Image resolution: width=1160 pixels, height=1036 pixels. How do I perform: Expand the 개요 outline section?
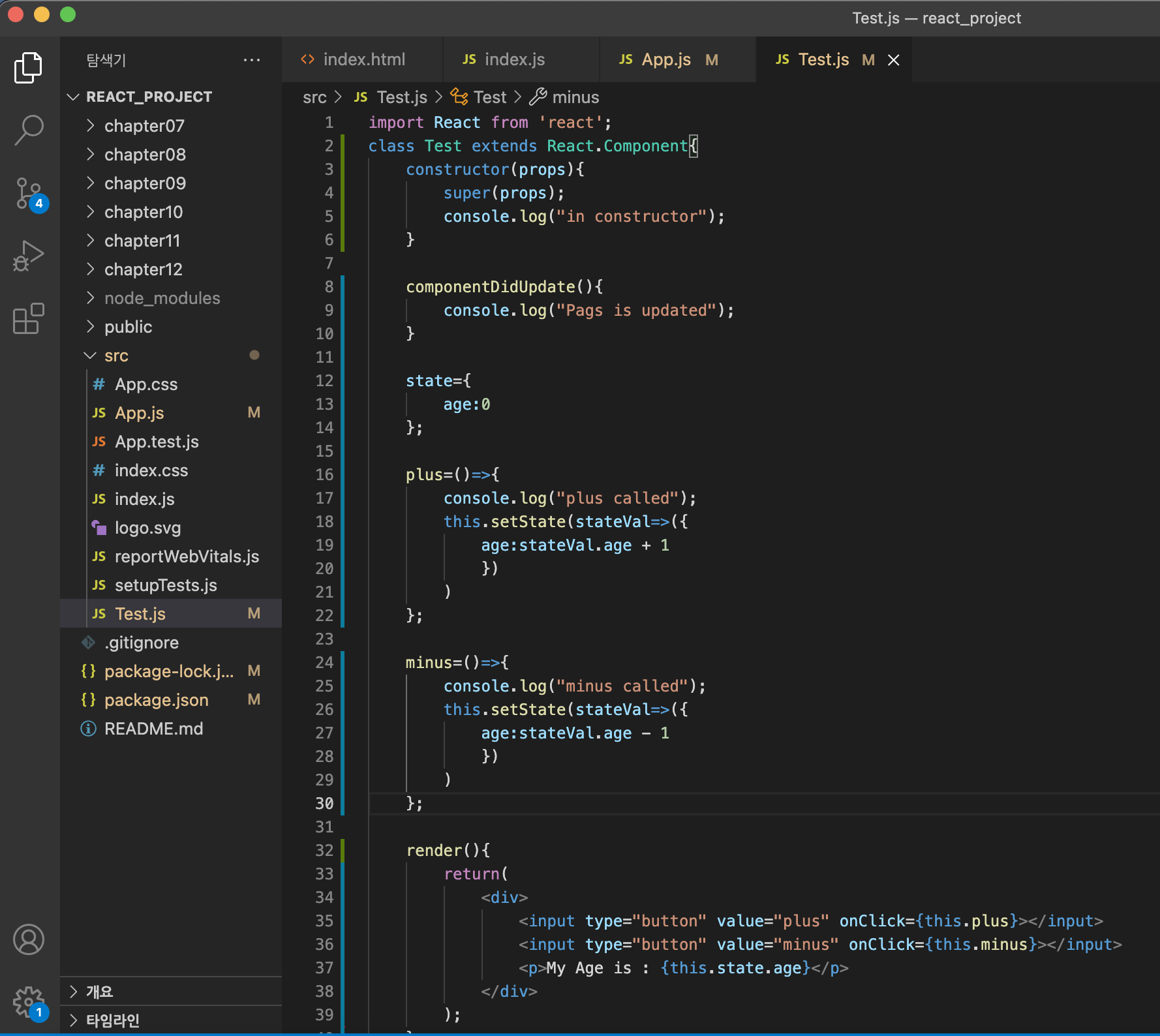tap(74, 992)
